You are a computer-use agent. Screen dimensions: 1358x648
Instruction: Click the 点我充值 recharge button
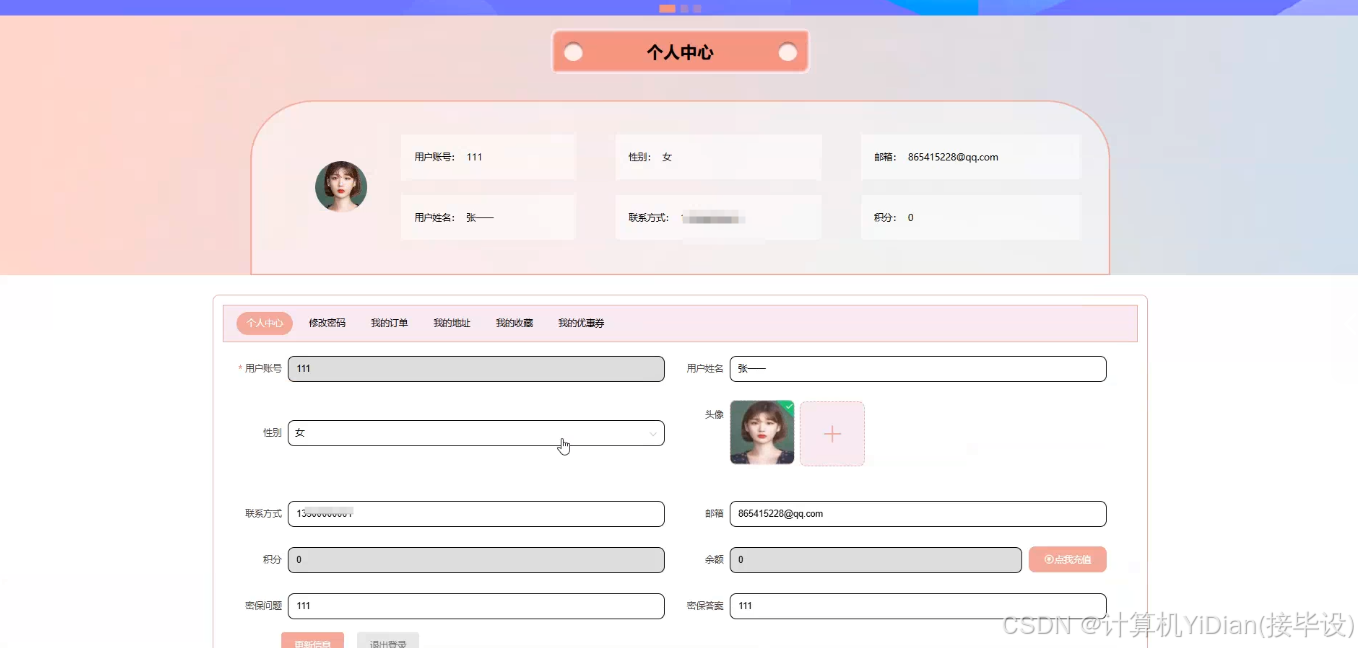(x=1067, y=559)
